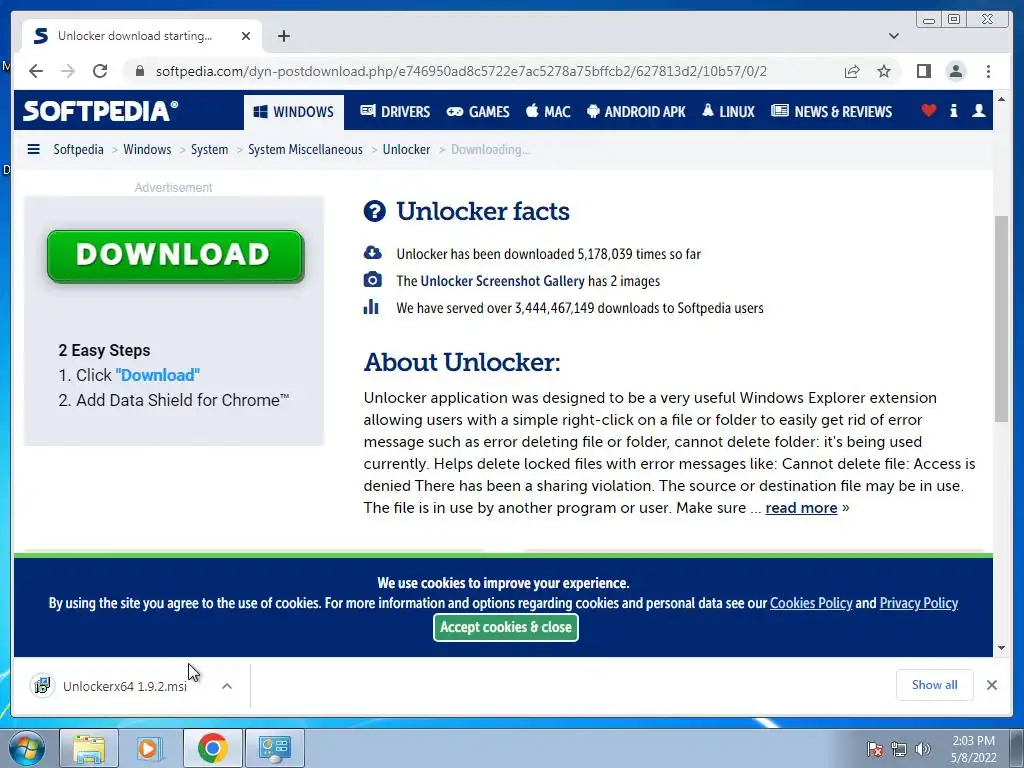Screen dimensions: 1024x768
Task: Click the question mark icon beside Unlocker facts
Action: [374, 211]
